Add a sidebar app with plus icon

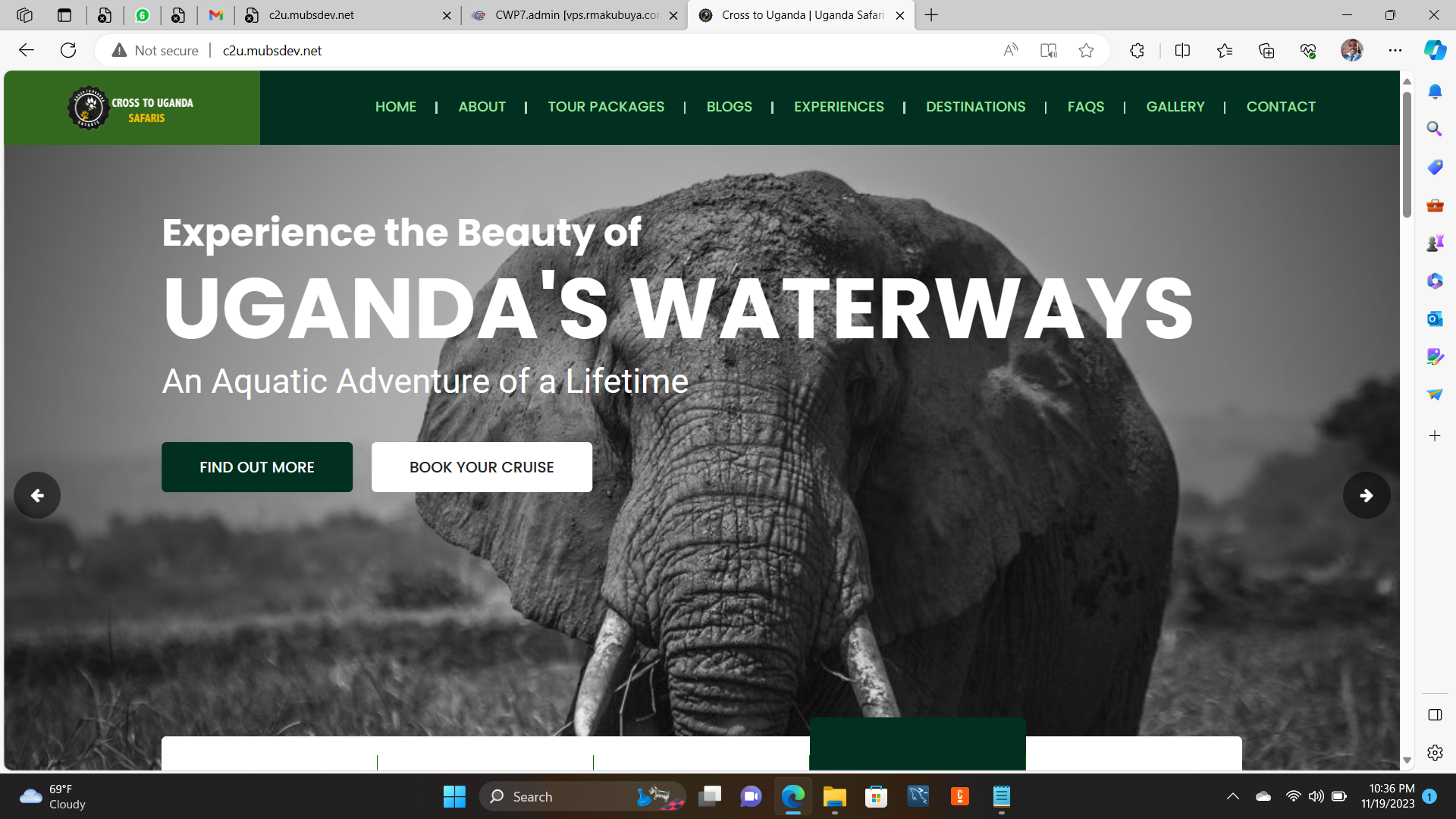coord(1435,436)
